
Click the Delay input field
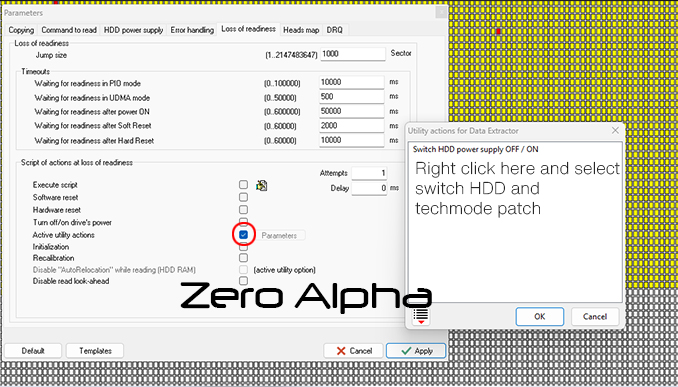[369, 188]
